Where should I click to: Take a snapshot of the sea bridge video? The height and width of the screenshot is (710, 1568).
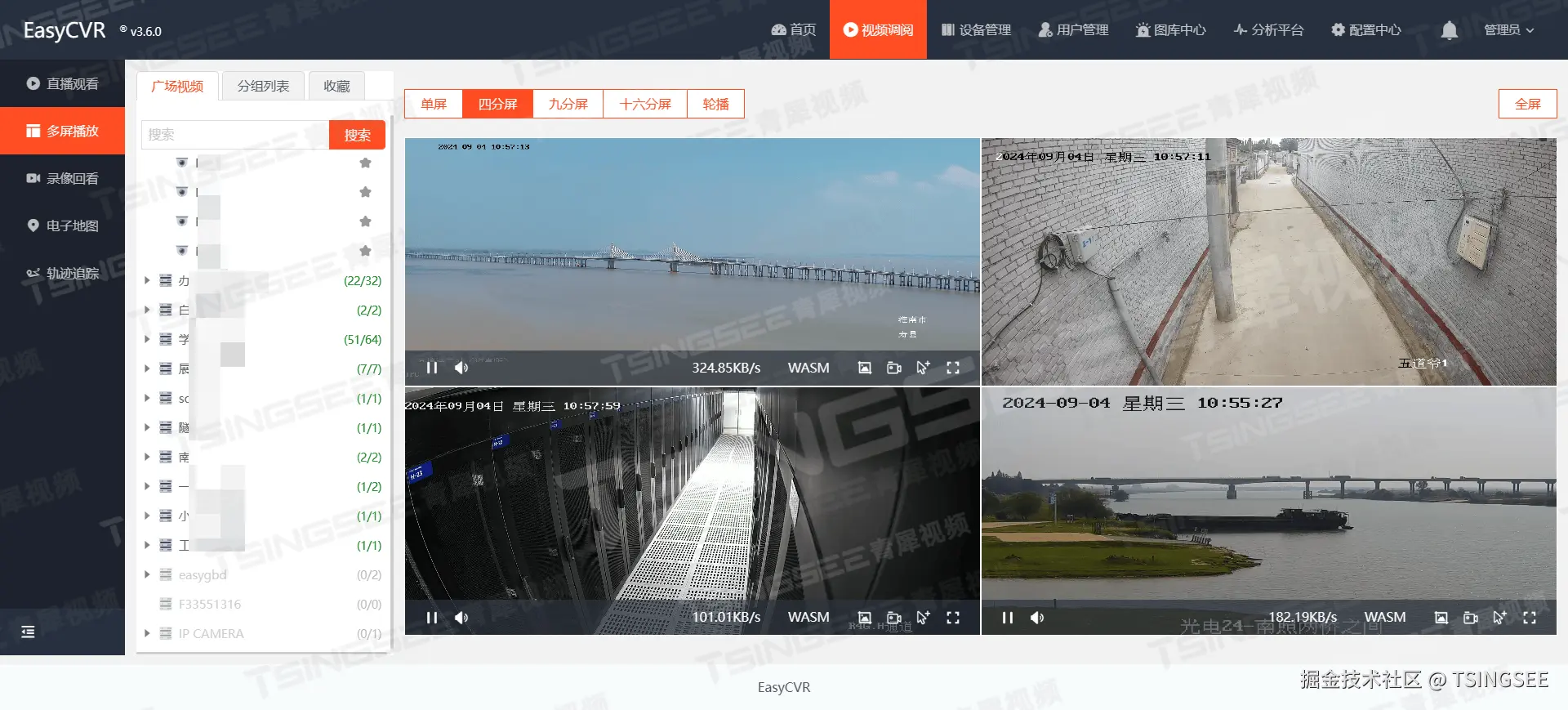(865, 368)
